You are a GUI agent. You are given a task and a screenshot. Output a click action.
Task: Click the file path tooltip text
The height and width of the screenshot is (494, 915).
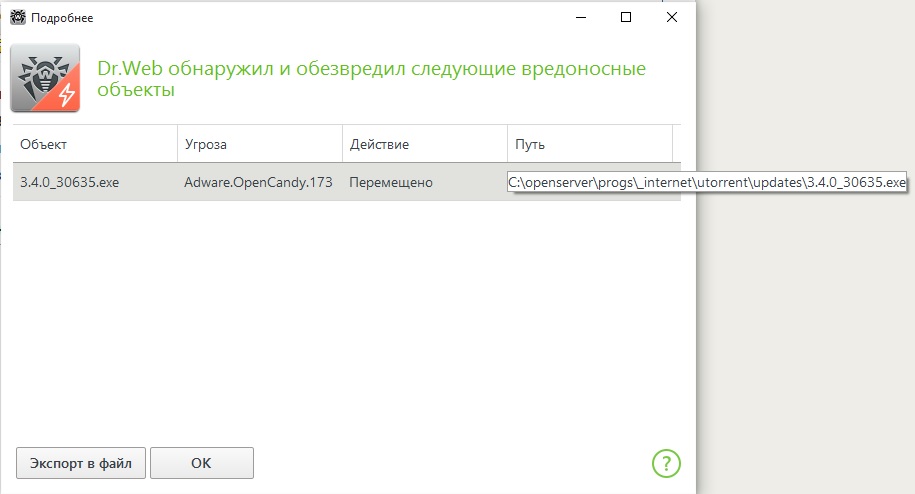pos(707,183)
